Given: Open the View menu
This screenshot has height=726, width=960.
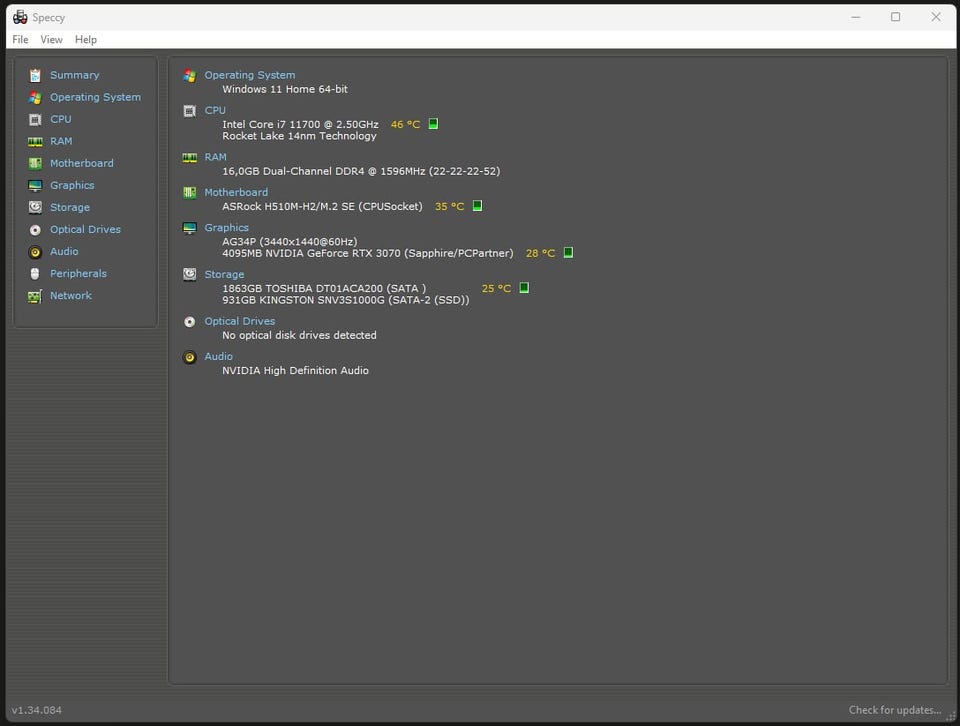Looking at the screenshot, I should 51,39.
